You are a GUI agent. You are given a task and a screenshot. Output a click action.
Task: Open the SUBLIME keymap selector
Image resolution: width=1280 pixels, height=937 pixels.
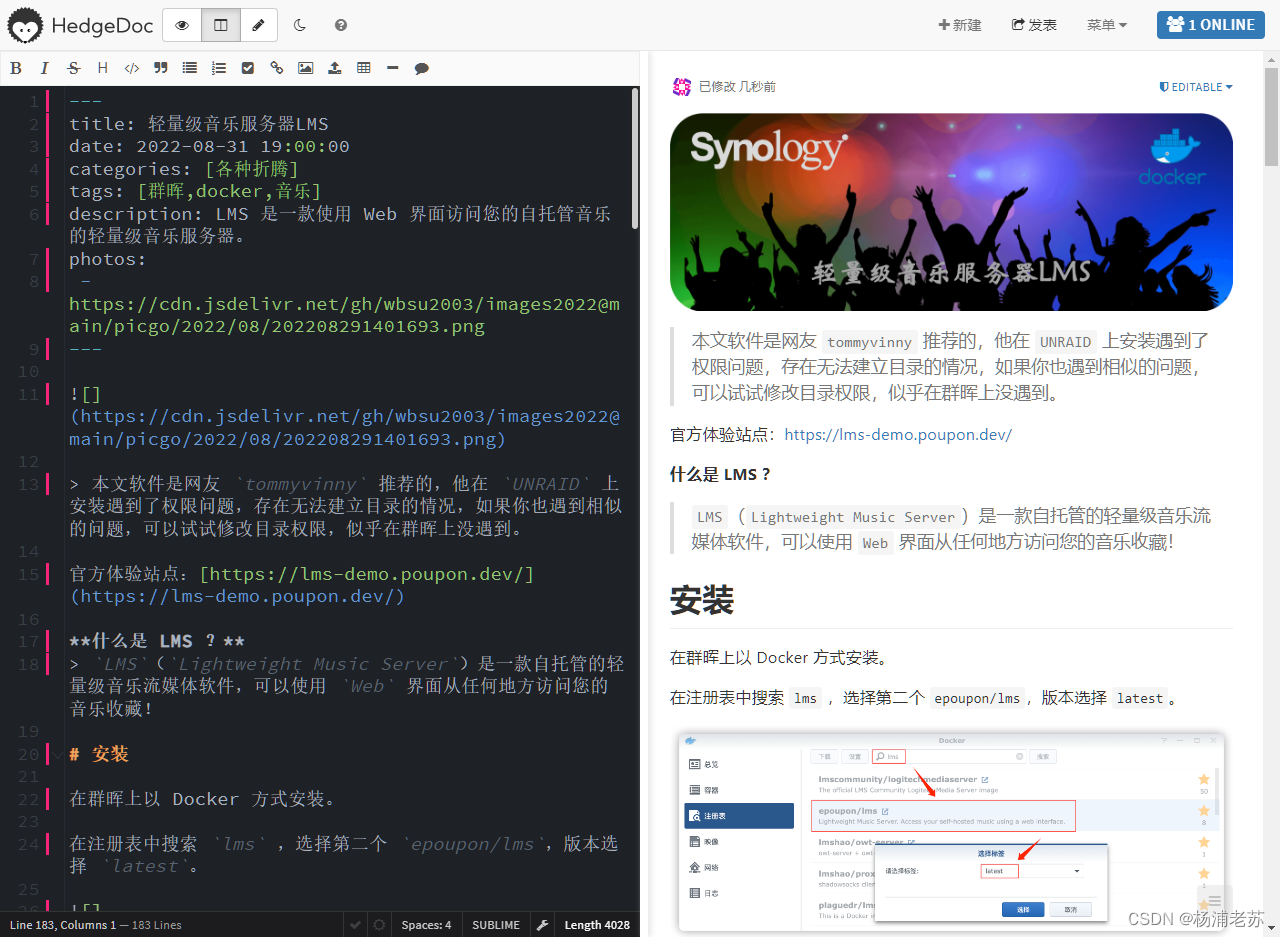(495, 924)
